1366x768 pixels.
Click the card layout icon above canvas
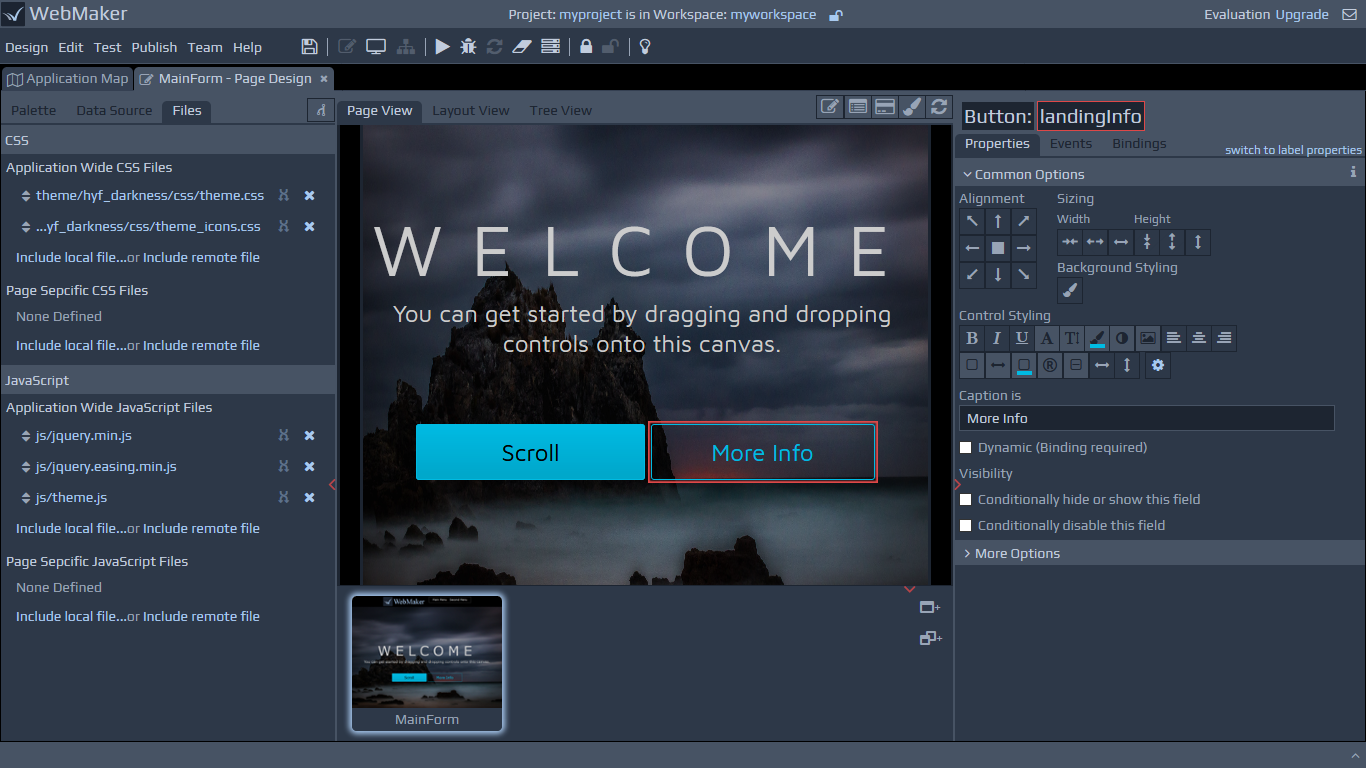[x=884, y=107]
